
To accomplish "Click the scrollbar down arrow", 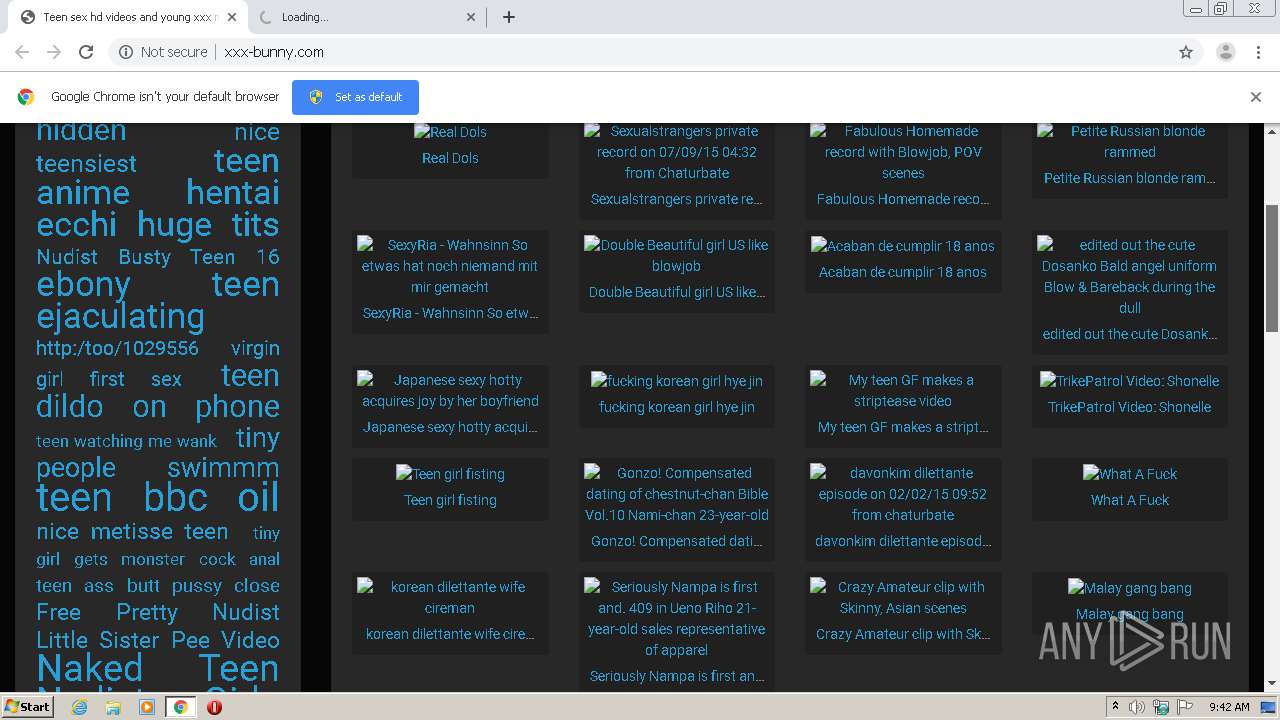I will tap(1272, 683).
